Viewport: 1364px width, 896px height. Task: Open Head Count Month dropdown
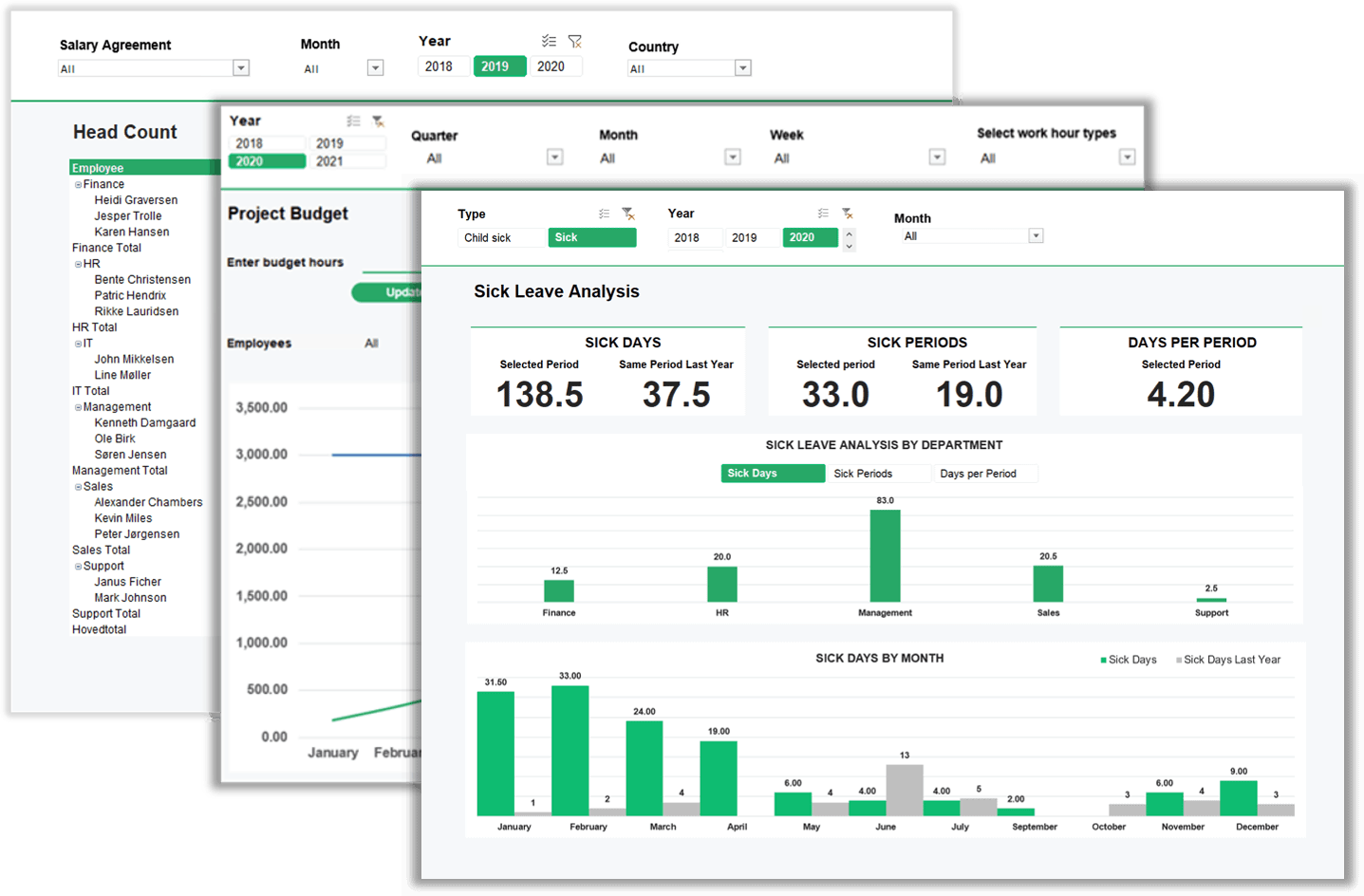click(376, 68)
